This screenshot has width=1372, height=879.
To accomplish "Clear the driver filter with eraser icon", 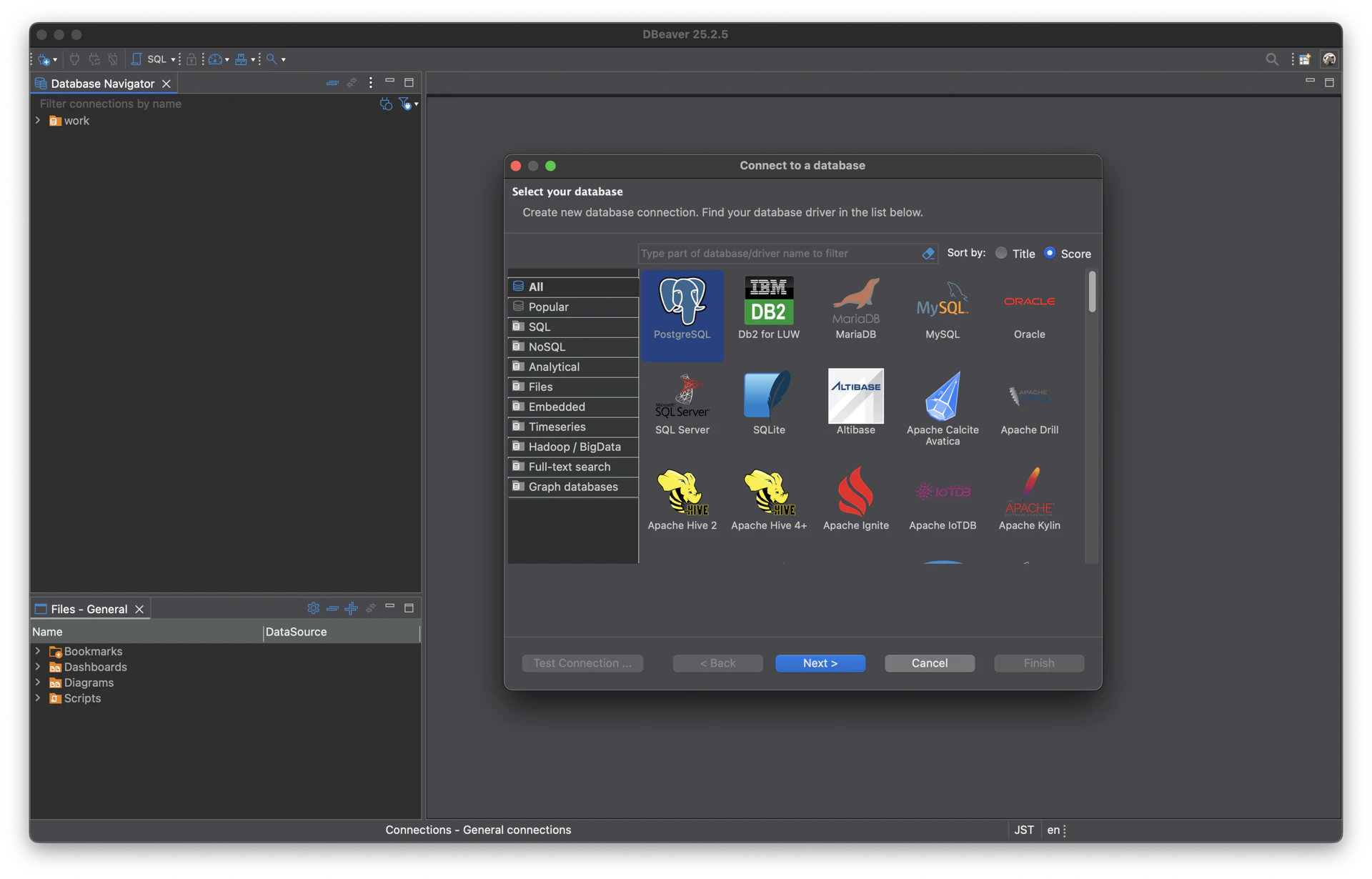I will [x=928, y=254].
